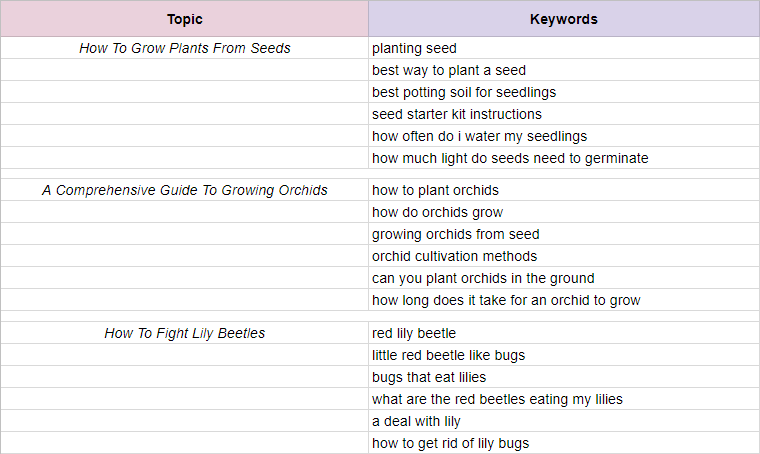The height and width of the screenshot is (454, 760).
Task: Select the Topic column header
Action: tap(184, 19)
